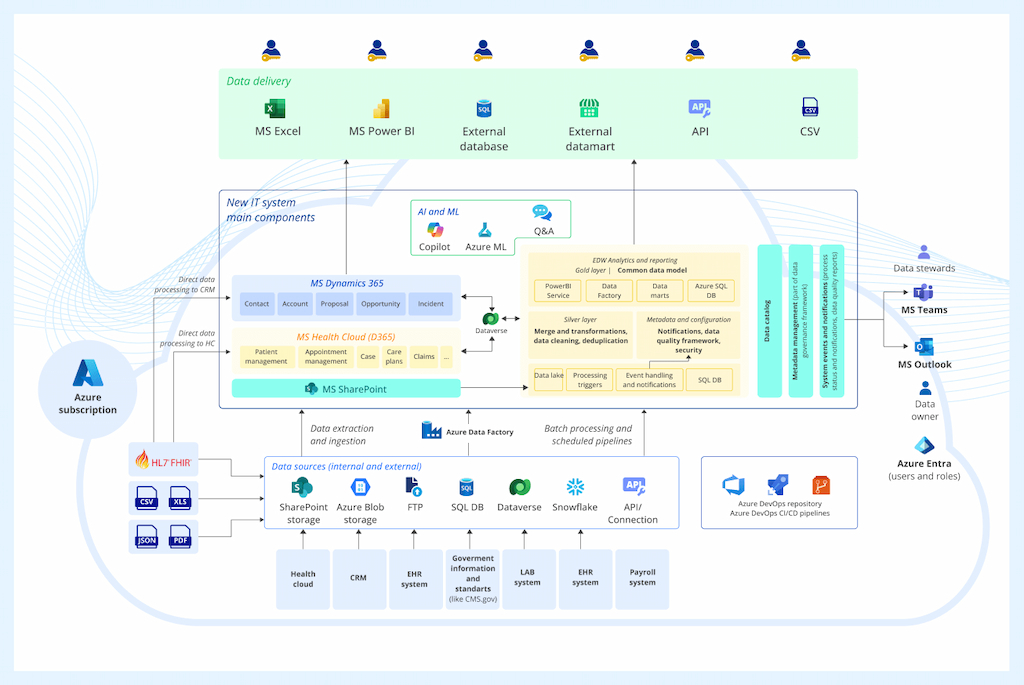Select the MS Power BI icon

point(380,109)
